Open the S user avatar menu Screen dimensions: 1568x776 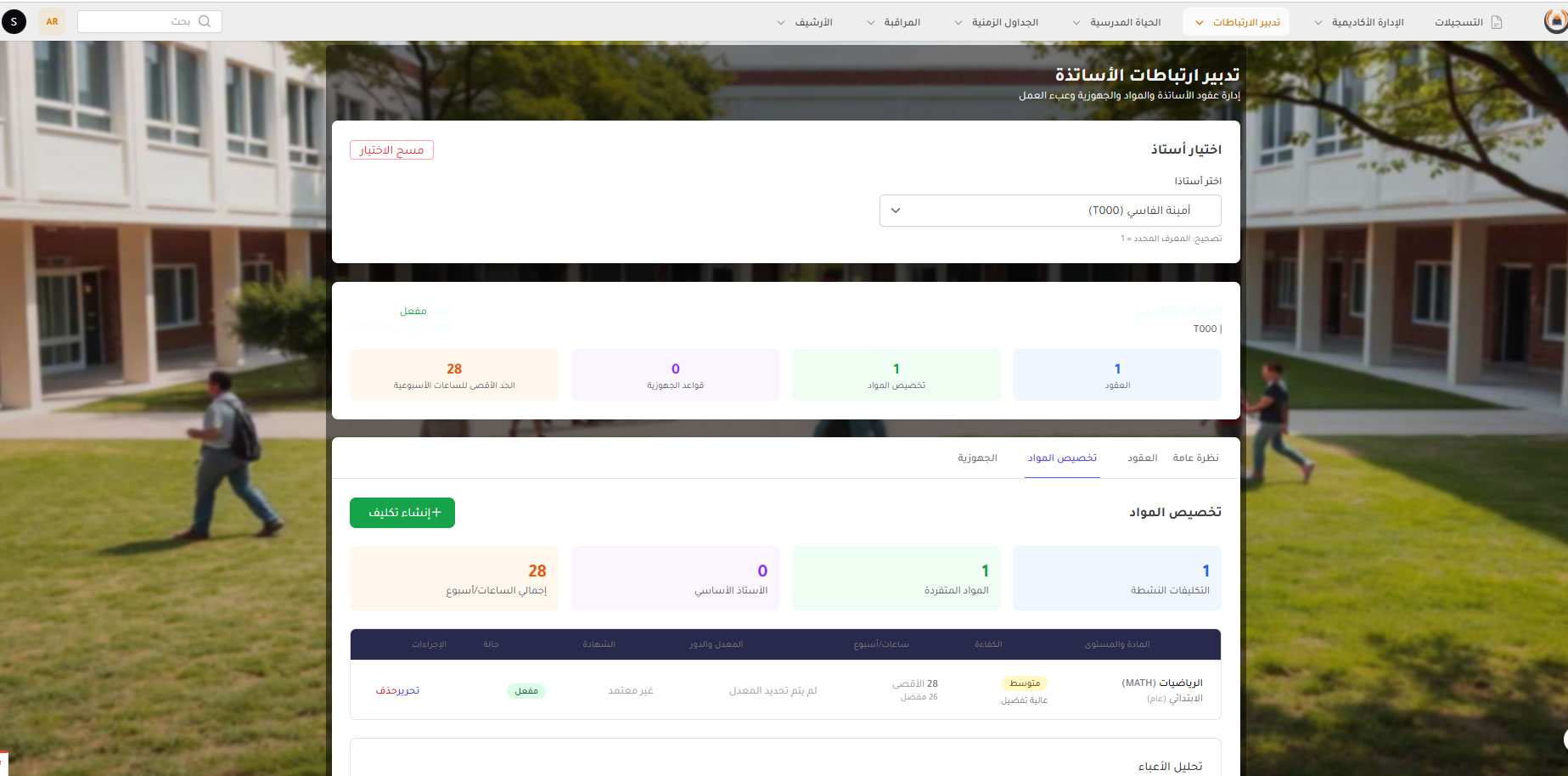click(14, 21)
